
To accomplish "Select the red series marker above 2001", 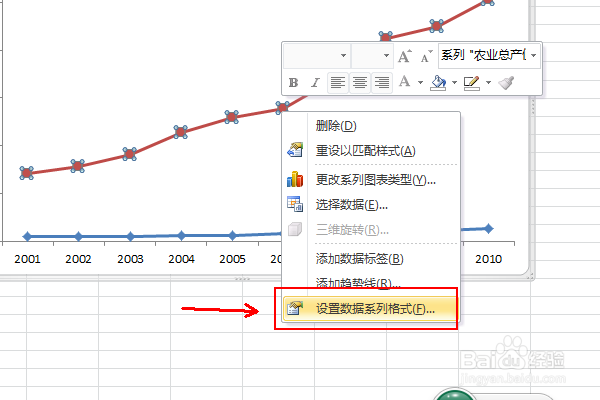I will coord(26,173).
